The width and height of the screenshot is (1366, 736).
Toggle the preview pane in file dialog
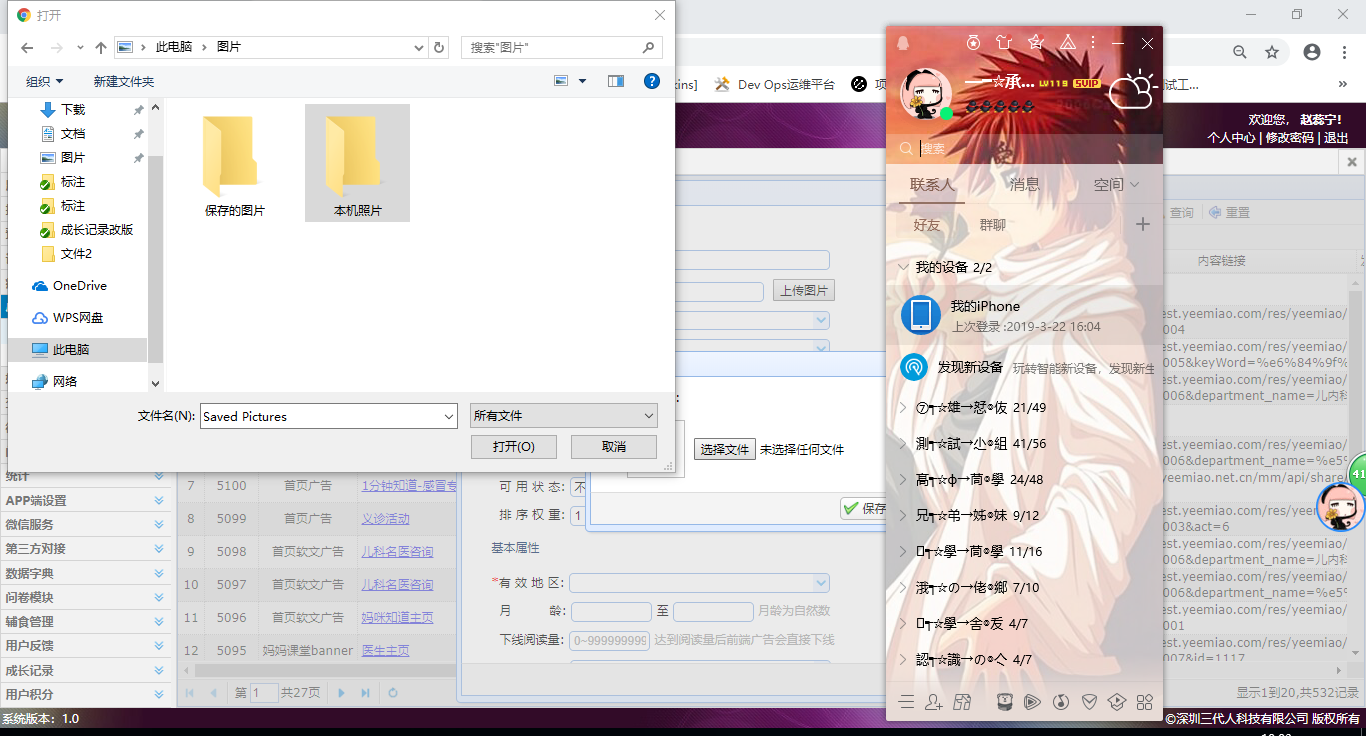[616, 81]
